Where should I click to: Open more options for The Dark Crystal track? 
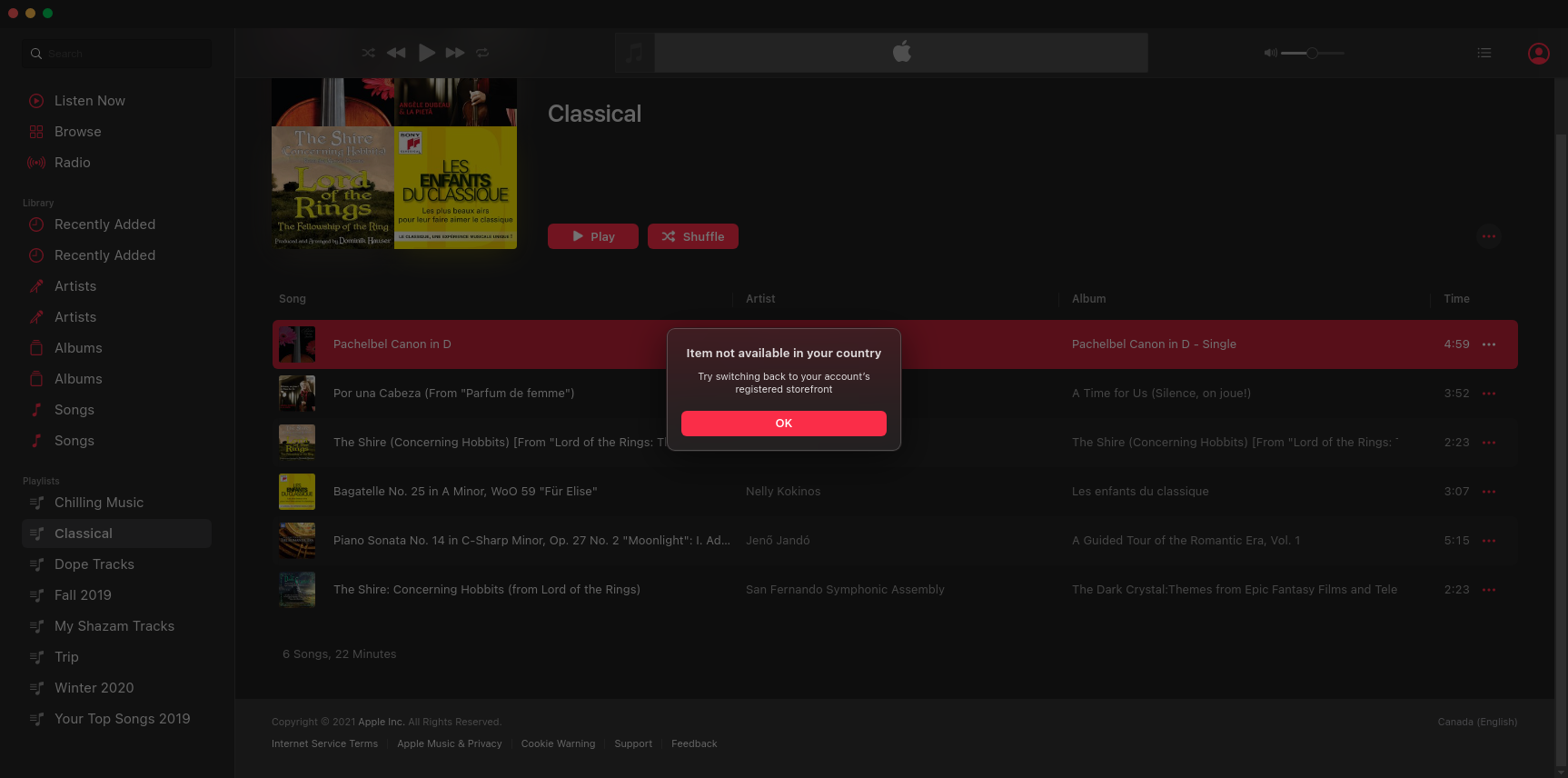1489,590
